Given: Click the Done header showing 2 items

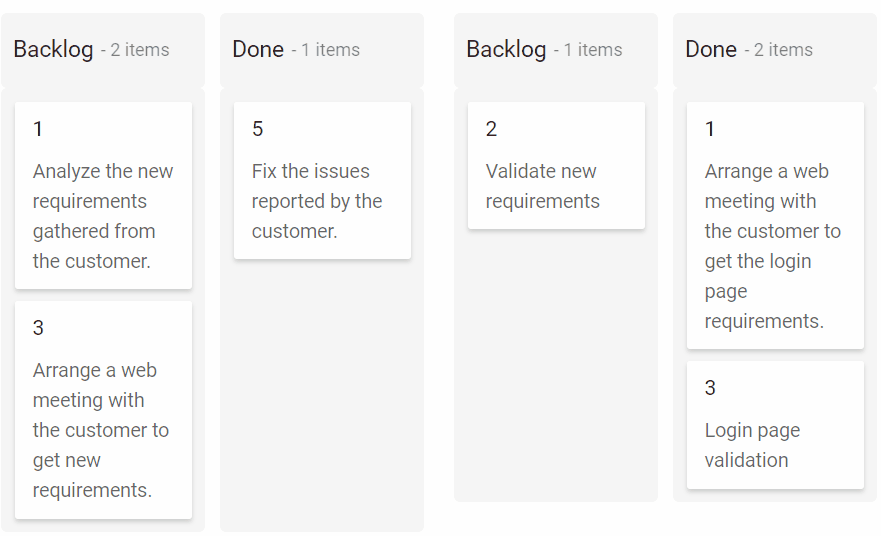Looking at the screenshot, I should (x=711, y=49).
